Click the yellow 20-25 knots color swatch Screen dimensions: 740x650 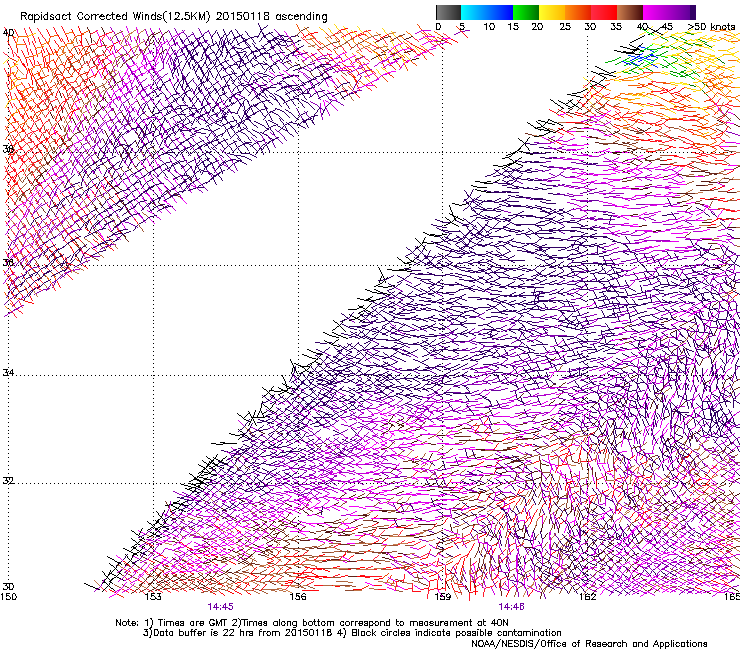point(552,12)
